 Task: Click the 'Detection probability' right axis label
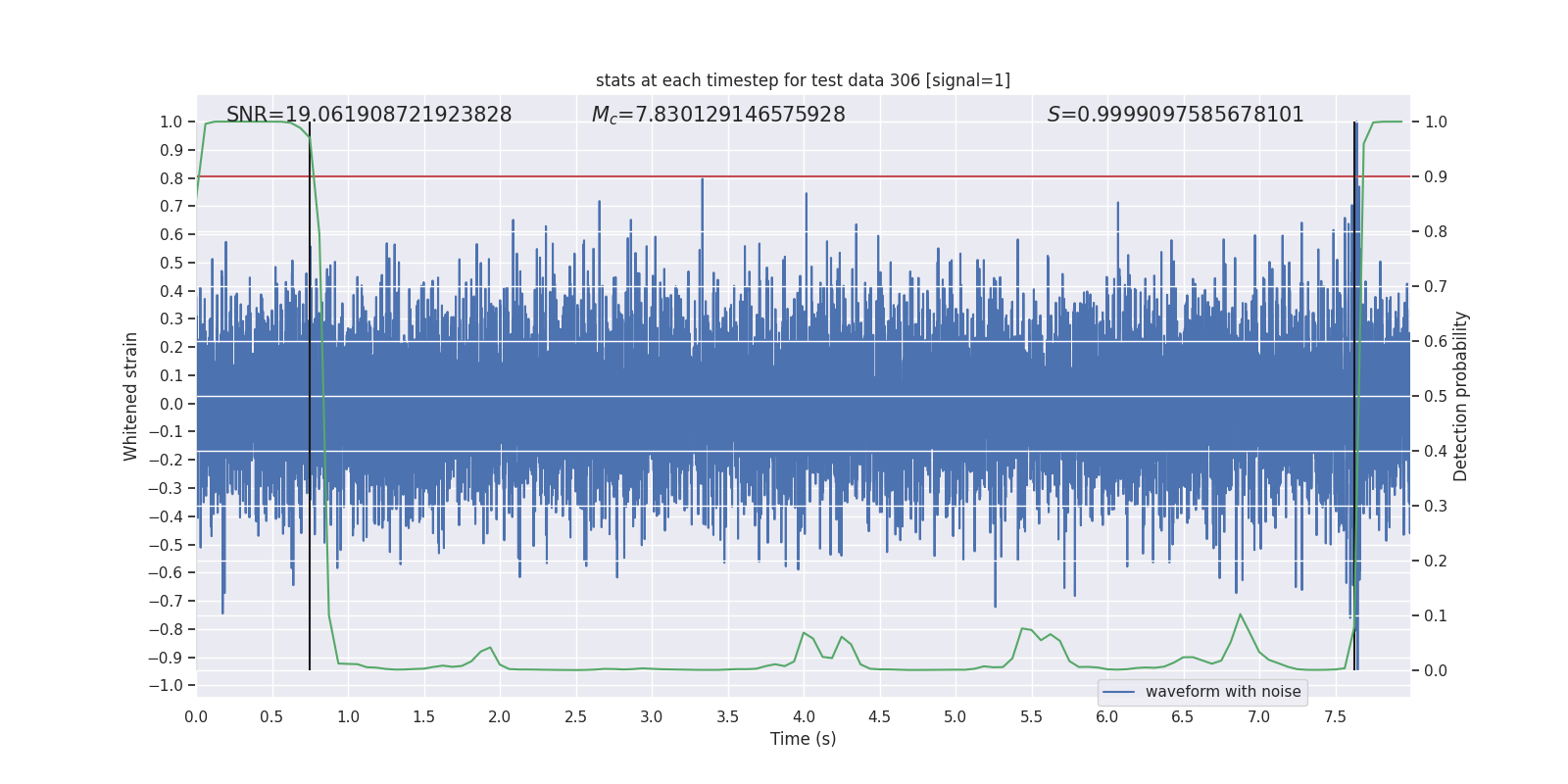(x=1461, y=396)
